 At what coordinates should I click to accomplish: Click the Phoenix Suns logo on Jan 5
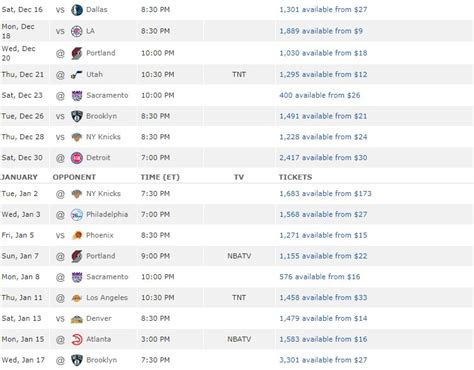[77, 235]
